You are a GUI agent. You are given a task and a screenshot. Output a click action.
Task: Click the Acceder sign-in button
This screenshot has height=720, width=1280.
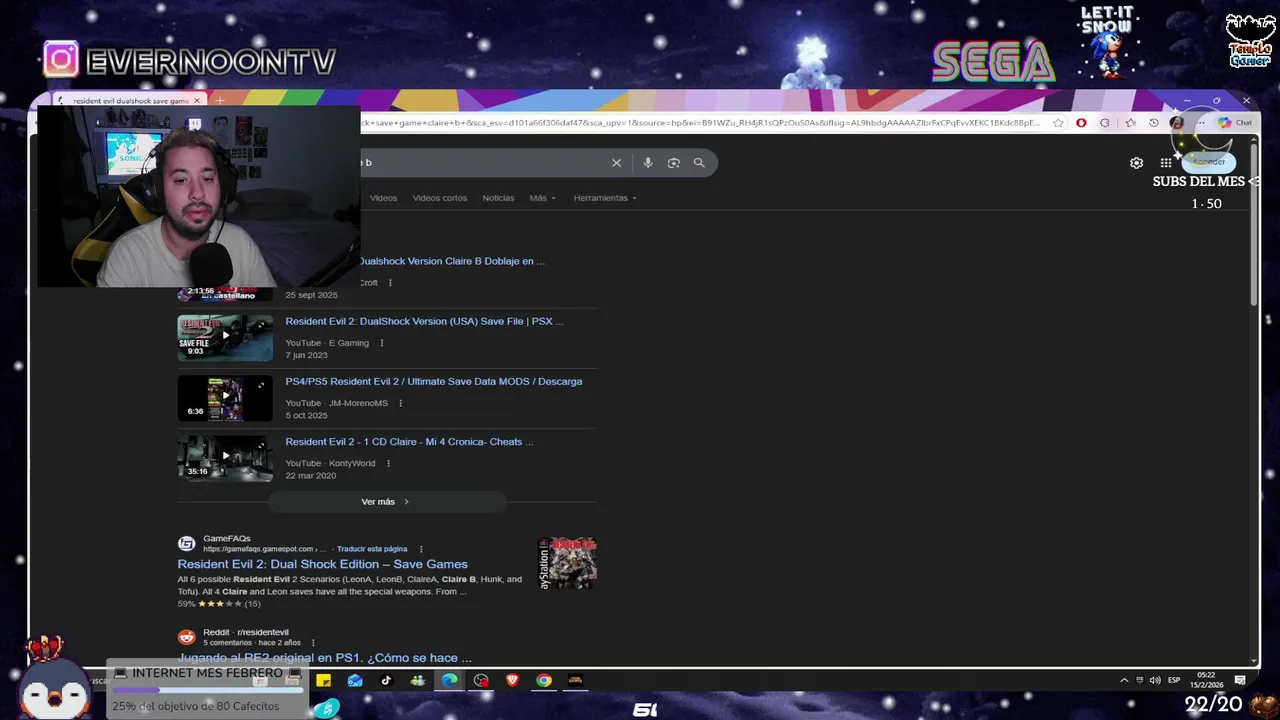coord(1208,162)
